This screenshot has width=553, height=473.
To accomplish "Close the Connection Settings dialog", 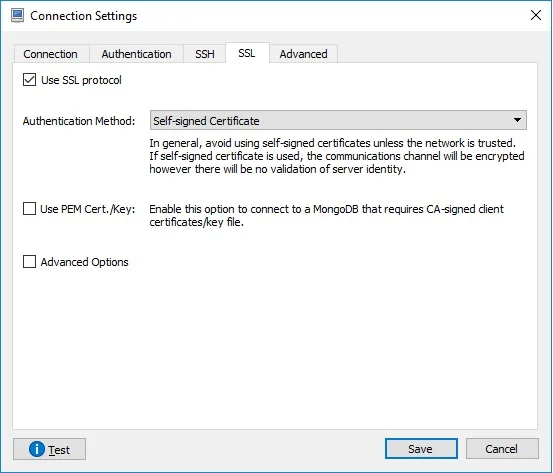I will pos(536,15).
